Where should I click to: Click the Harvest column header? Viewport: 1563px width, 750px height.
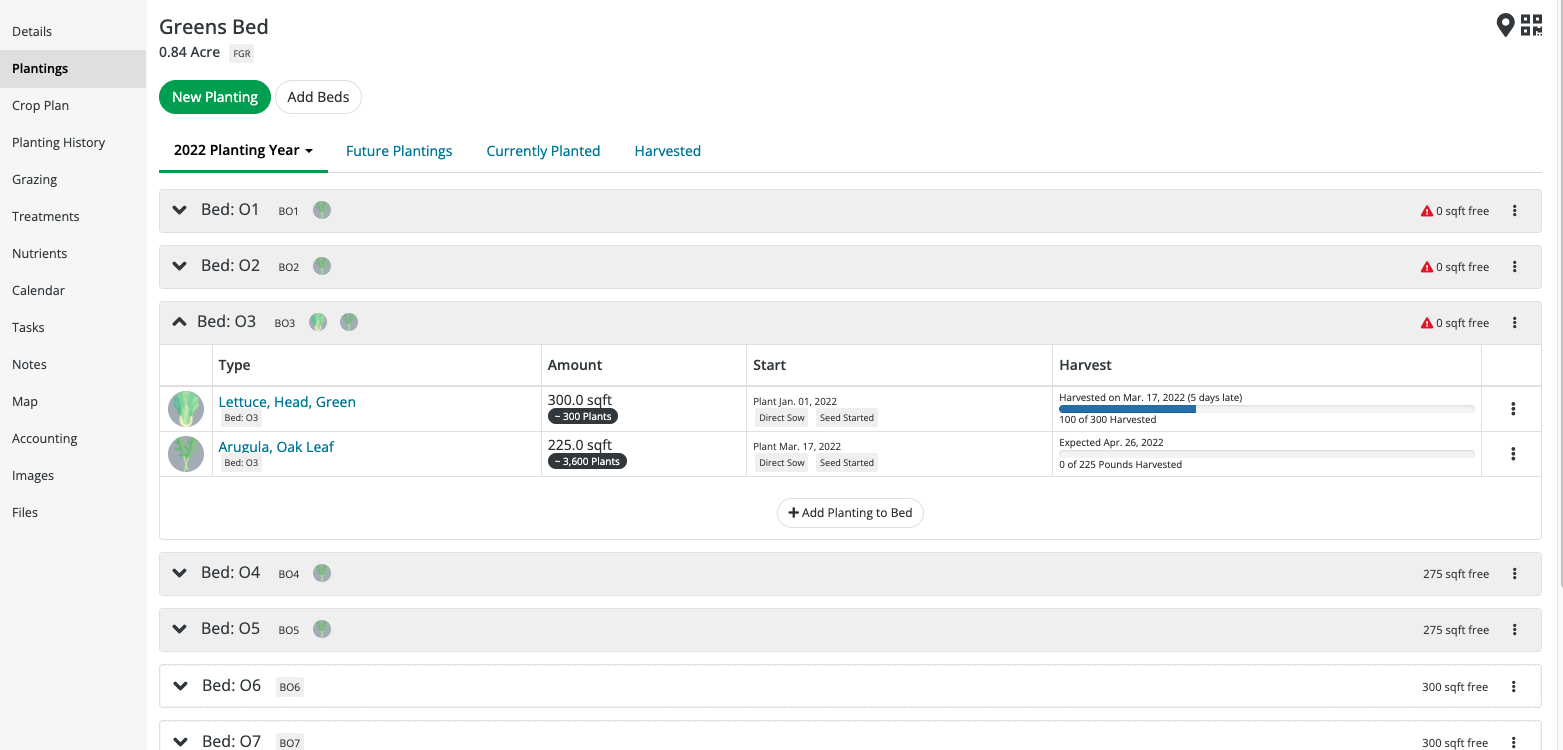pyautogui.click(x=1085, y=365)
